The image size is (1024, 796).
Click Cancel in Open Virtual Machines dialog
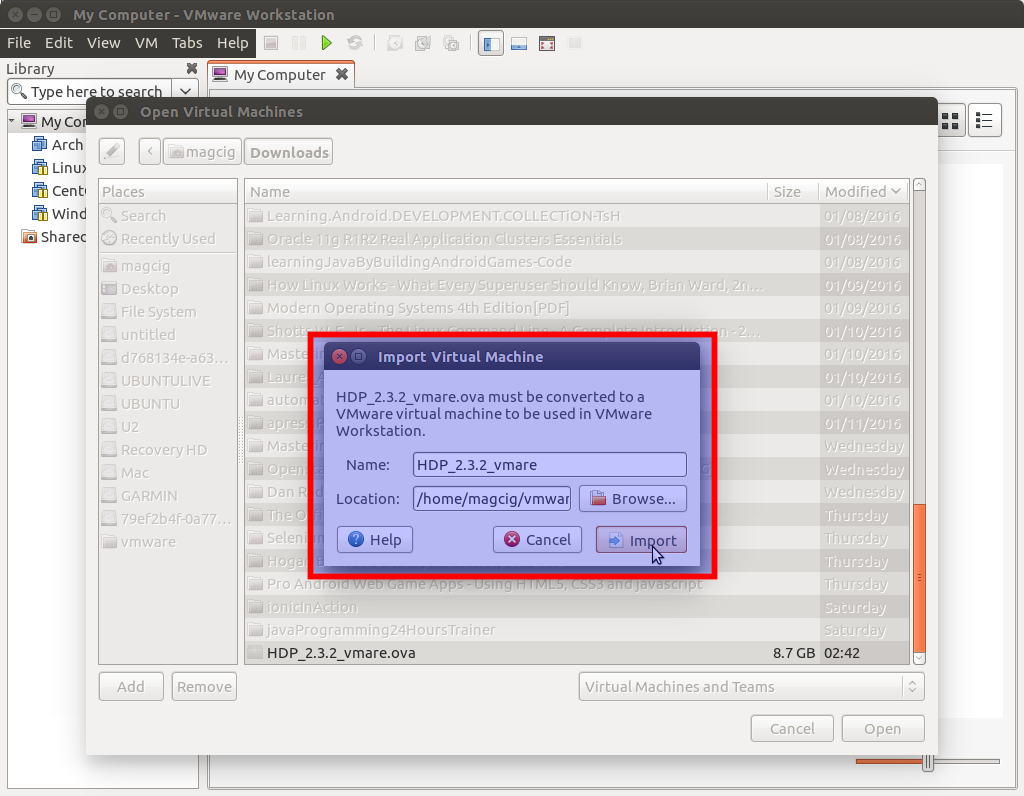click(x=792, y=729)
